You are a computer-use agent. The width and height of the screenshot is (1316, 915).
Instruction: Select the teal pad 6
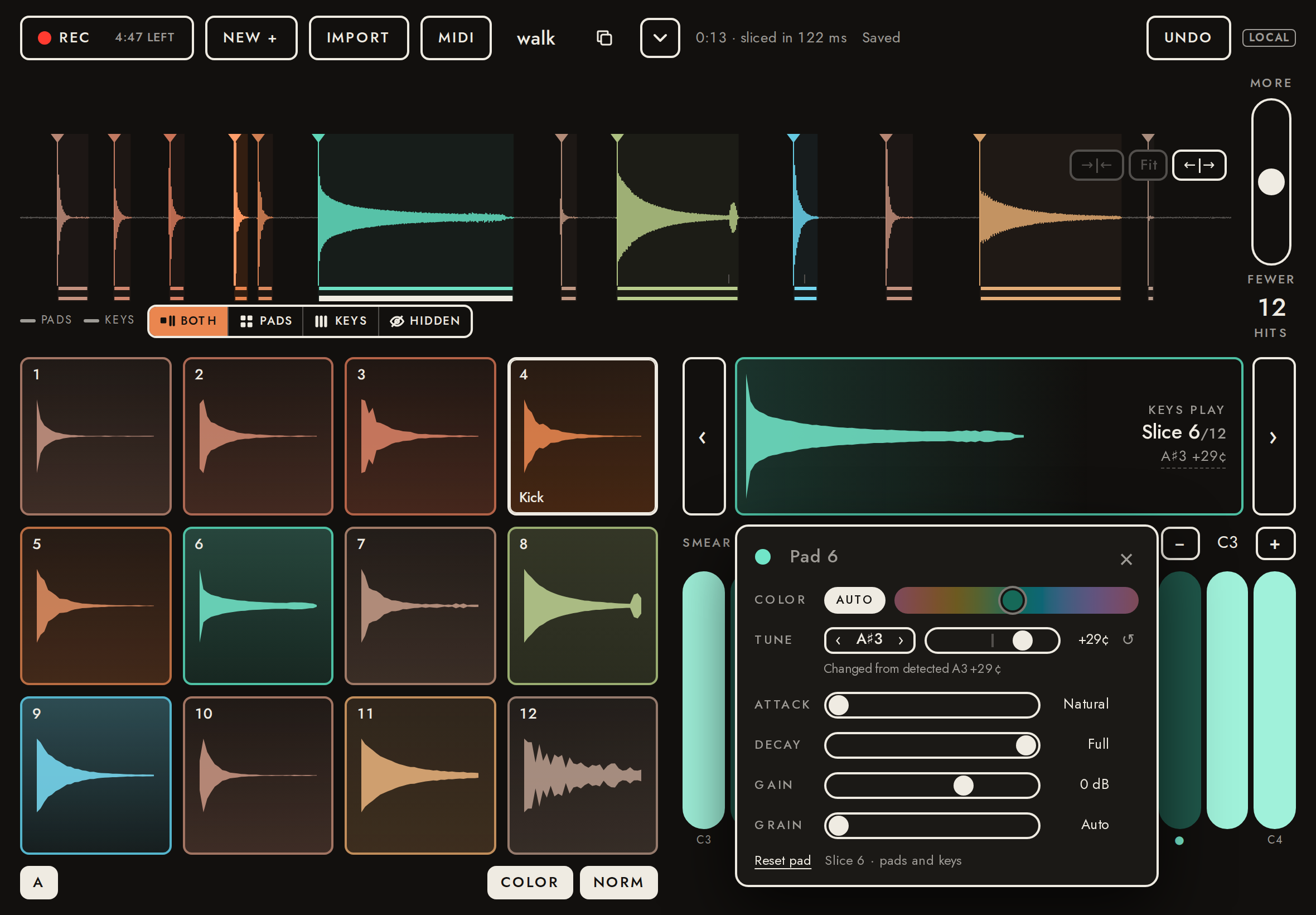tap(258, 605)
